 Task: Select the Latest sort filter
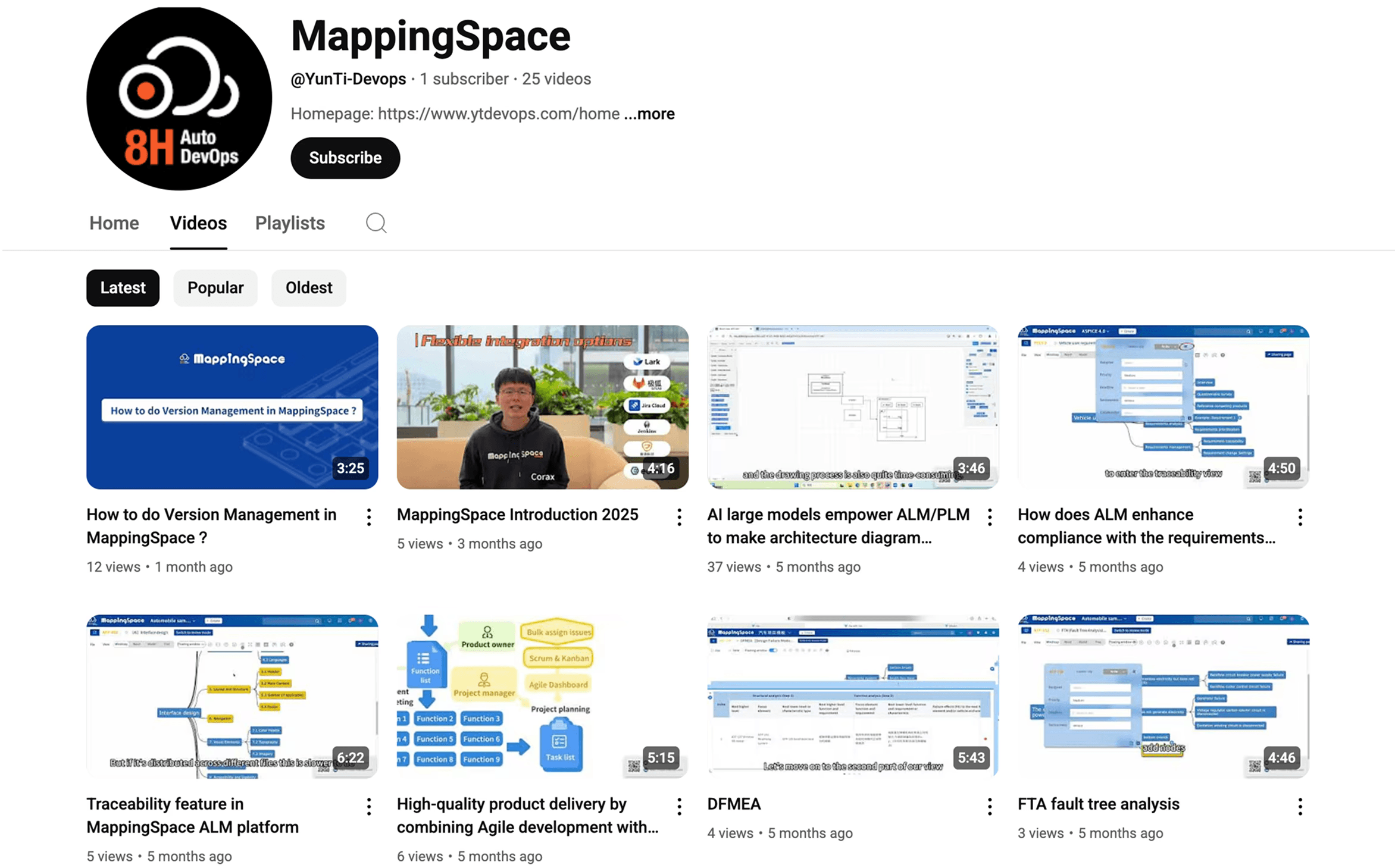(123, 288)
